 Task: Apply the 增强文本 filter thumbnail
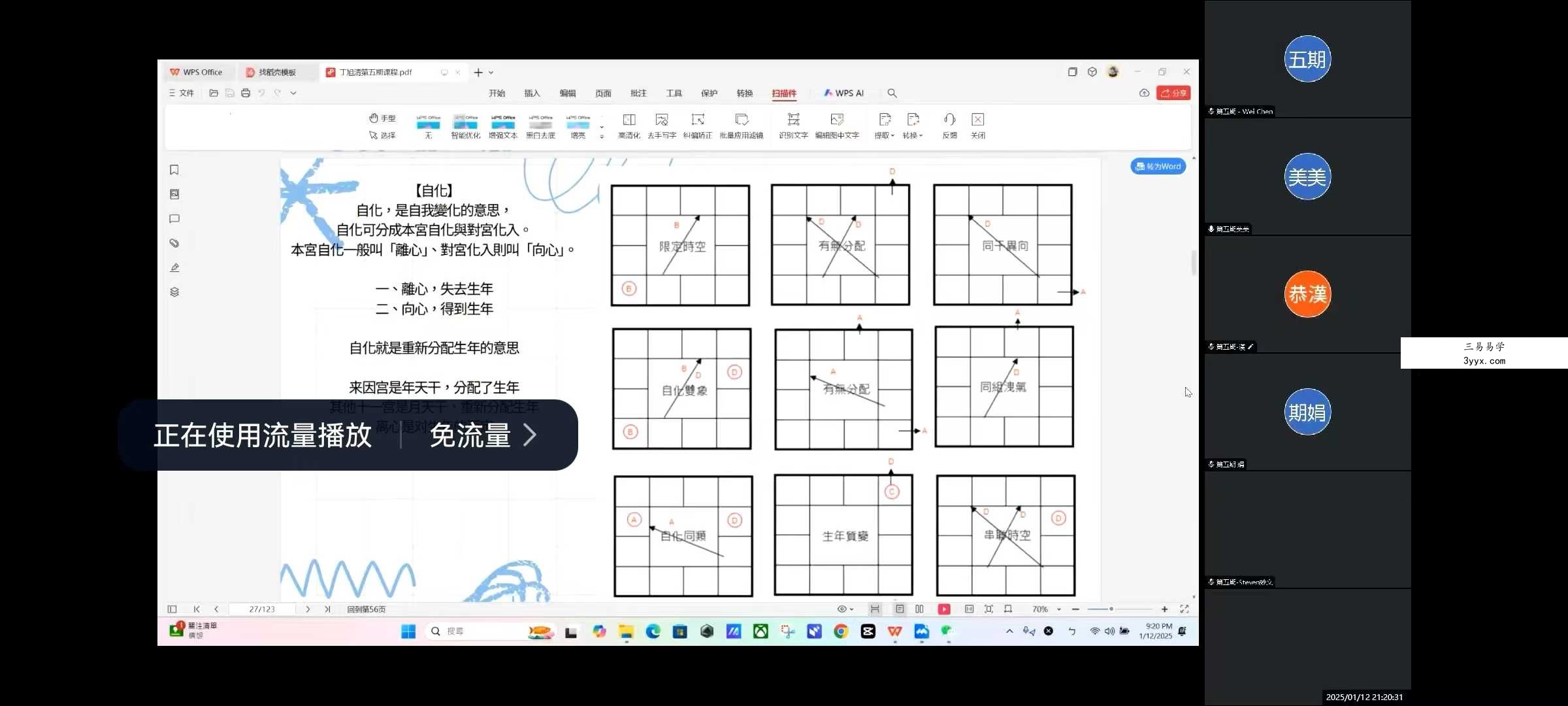click(x=503, y=127)
